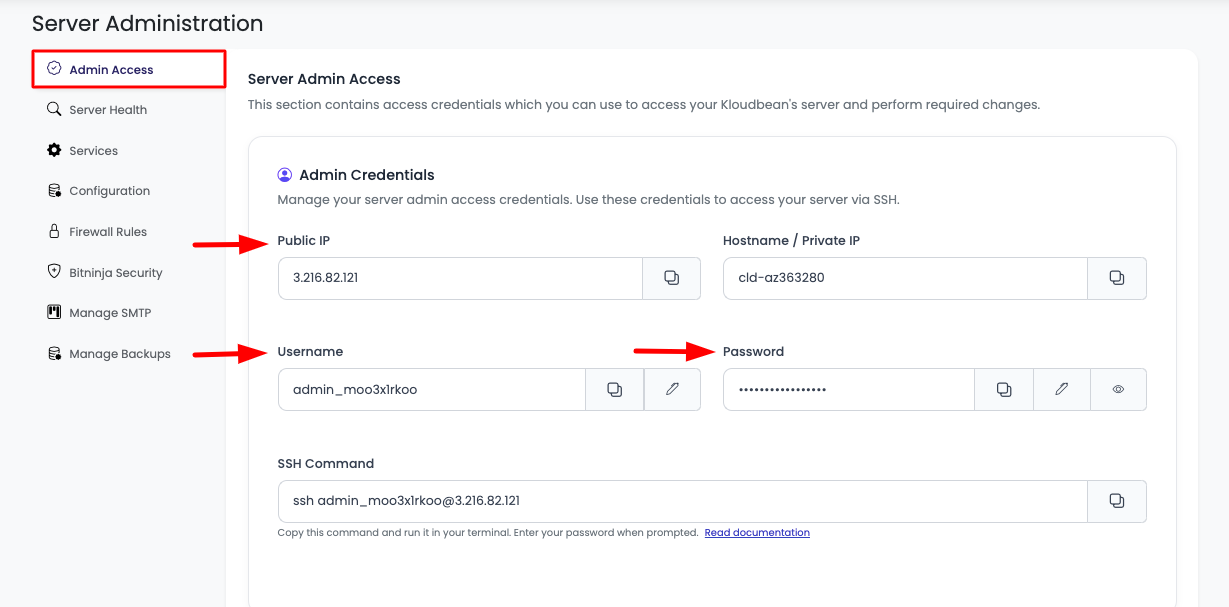Select the Bitninja Security shield icon
This screenshot has height=607, width=1229.
53,272
